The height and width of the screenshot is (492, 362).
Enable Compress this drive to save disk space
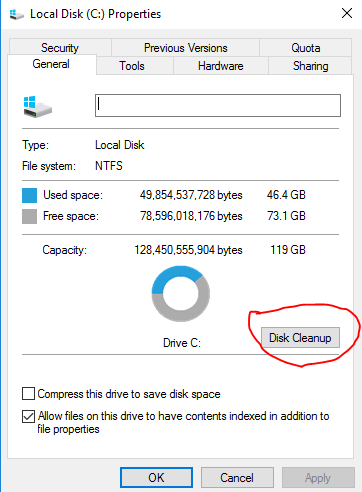28,394
